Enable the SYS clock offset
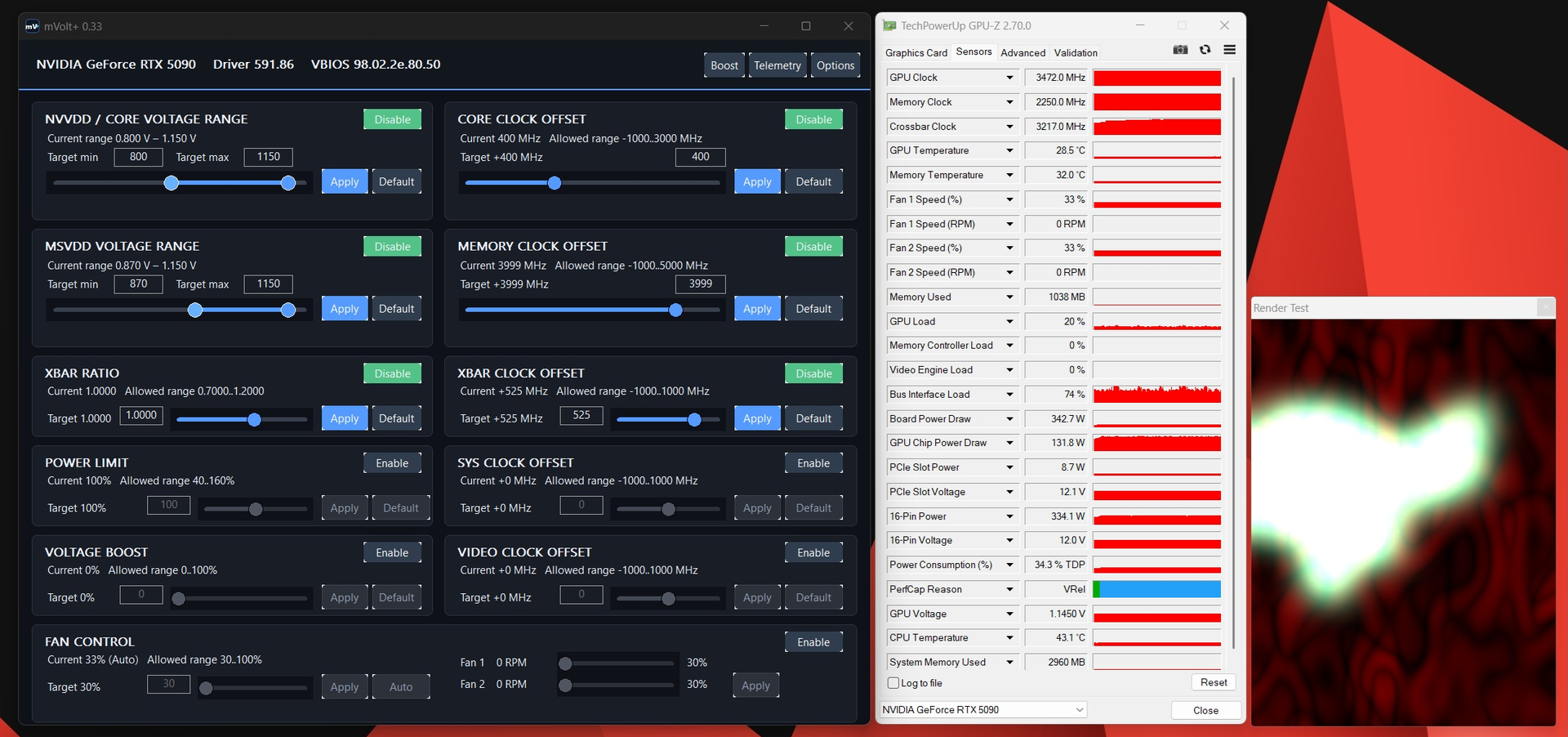The image size is (1568, 737). (814, 463)
